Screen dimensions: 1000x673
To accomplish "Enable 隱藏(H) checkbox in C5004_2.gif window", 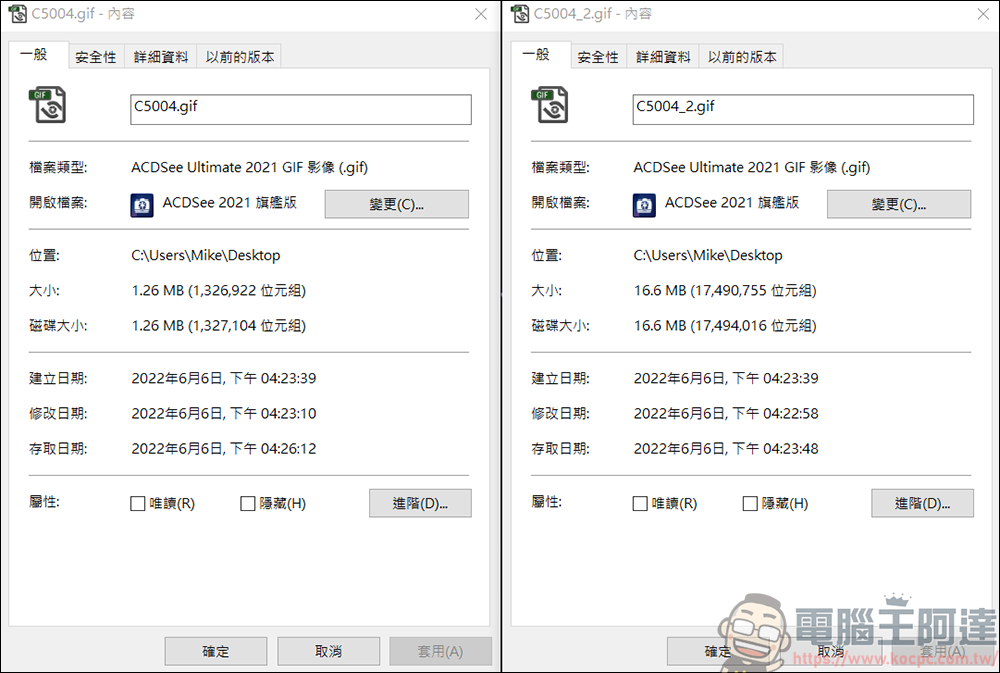I will point(750,503).
